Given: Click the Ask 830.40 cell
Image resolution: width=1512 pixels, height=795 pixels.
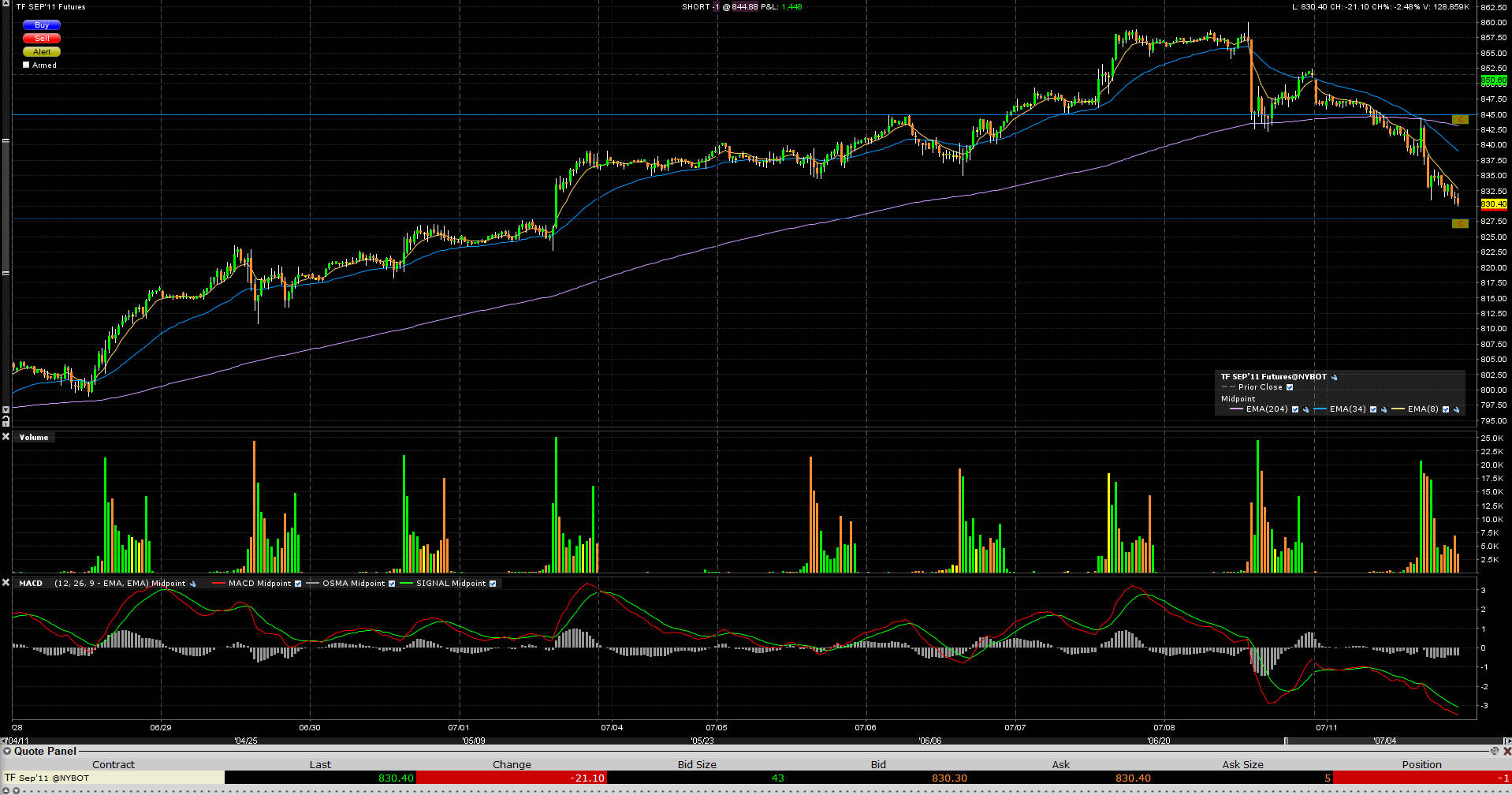Looking at the screenshot, I should tap(1061, 778).
